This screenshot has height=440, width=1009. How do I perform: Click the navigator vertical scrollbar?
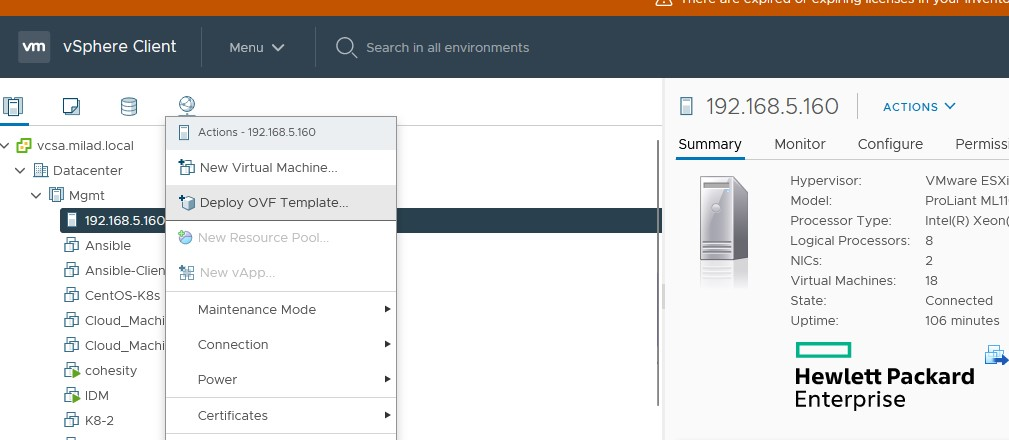tap(658, 273)
